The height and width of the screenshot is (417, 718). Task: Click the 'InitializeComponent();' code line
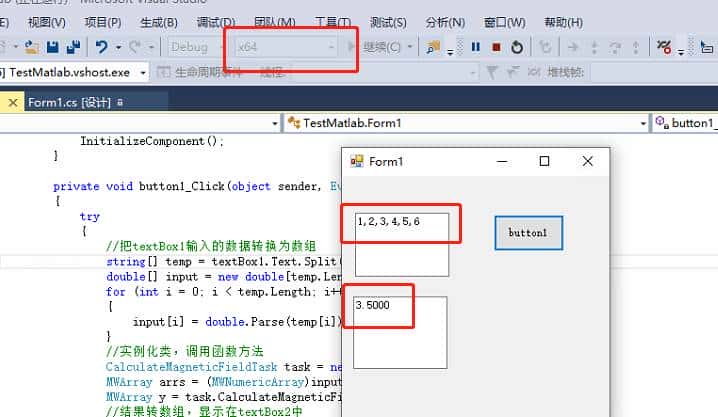pos(152,141)
